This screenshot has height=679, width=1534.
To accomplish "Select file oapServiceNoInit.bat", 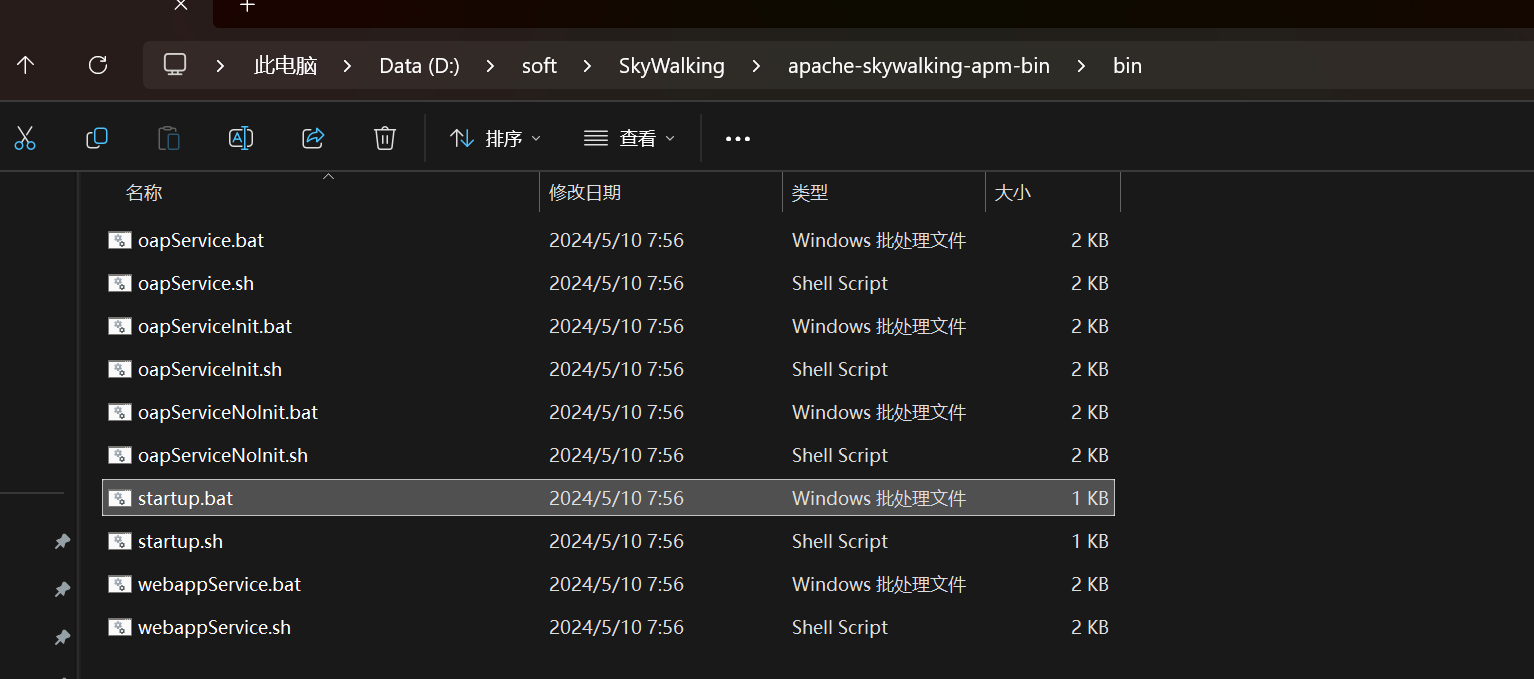I will (608, 412).
